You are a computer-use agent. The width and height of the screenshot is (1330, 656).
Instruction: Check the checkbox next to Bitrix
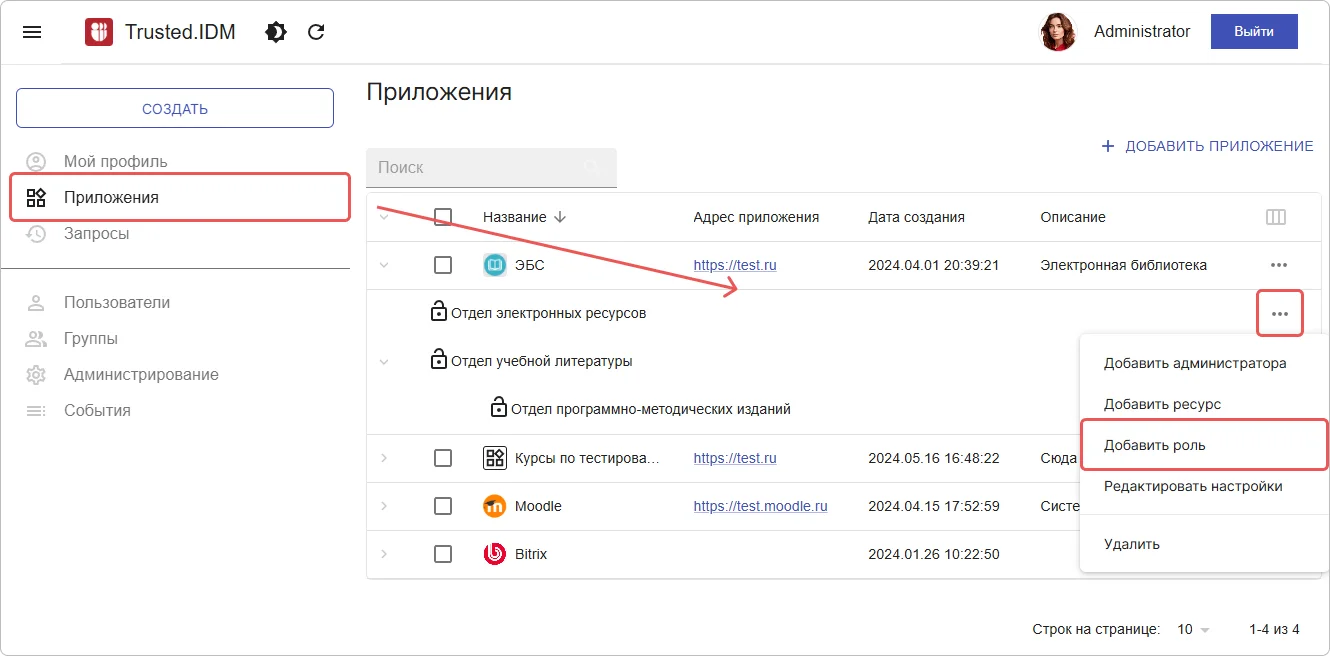pyautogui.click(x=444, y=554)
